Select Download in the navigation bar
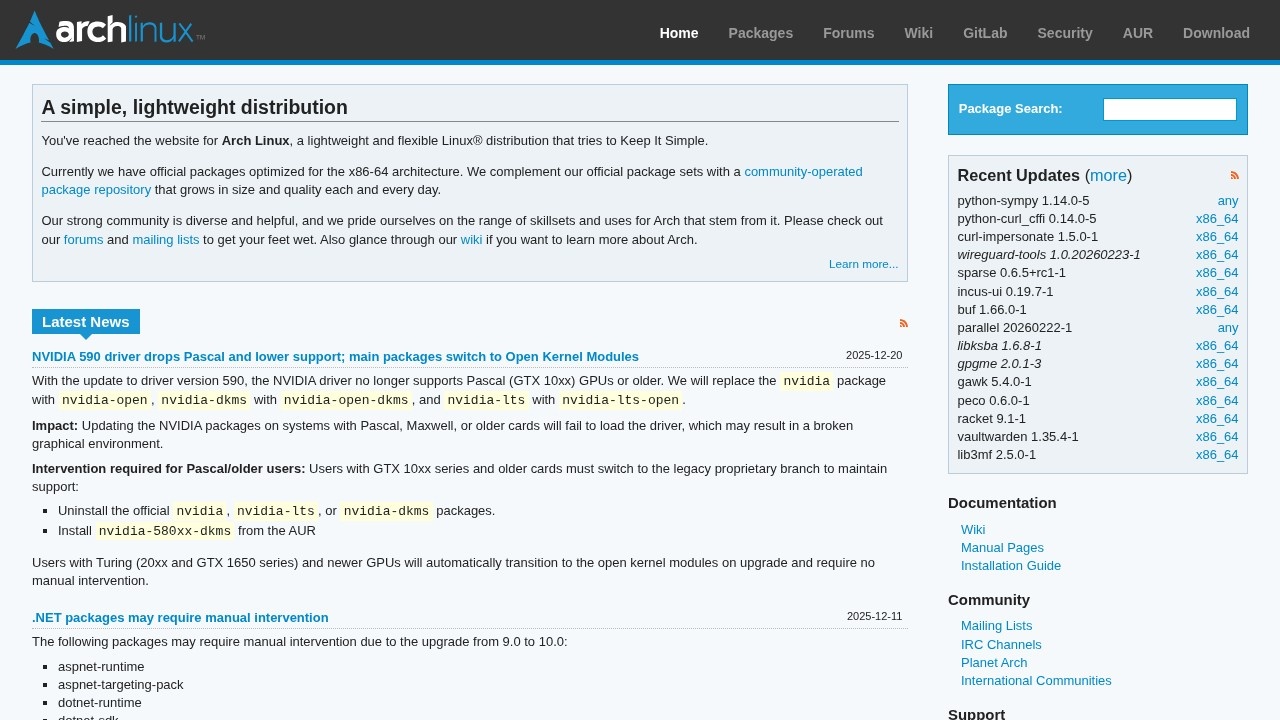The image size is (1280, 720). [x=1215, y=33]
